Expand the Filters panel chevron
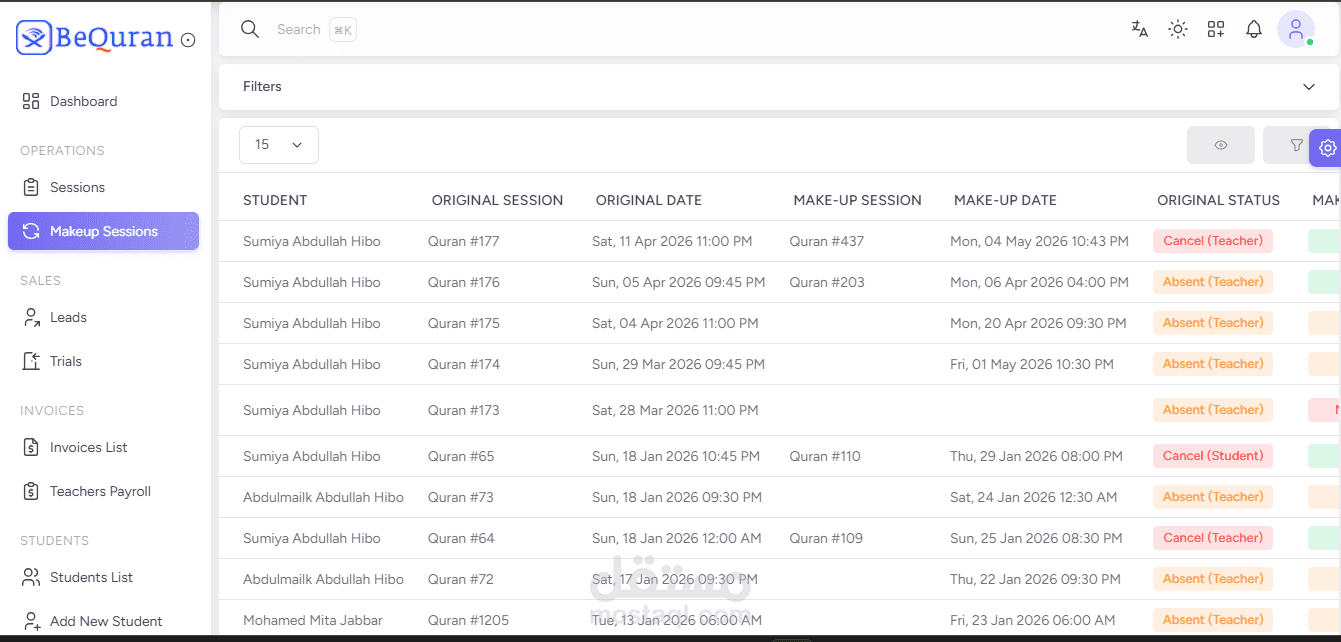 pos(1309,87)
